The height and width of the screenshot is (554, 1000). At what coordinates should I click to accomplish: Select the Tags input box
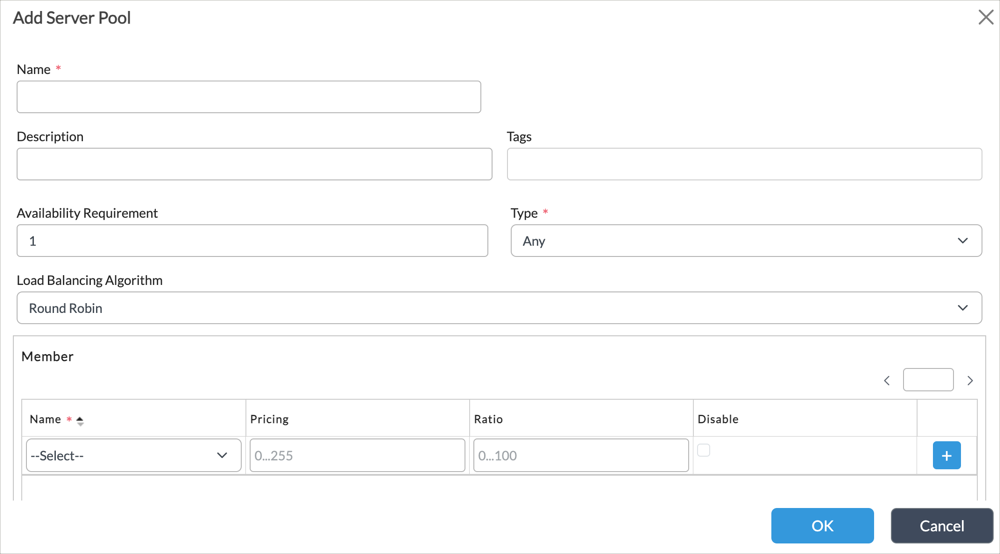click(x=744, y=164)
